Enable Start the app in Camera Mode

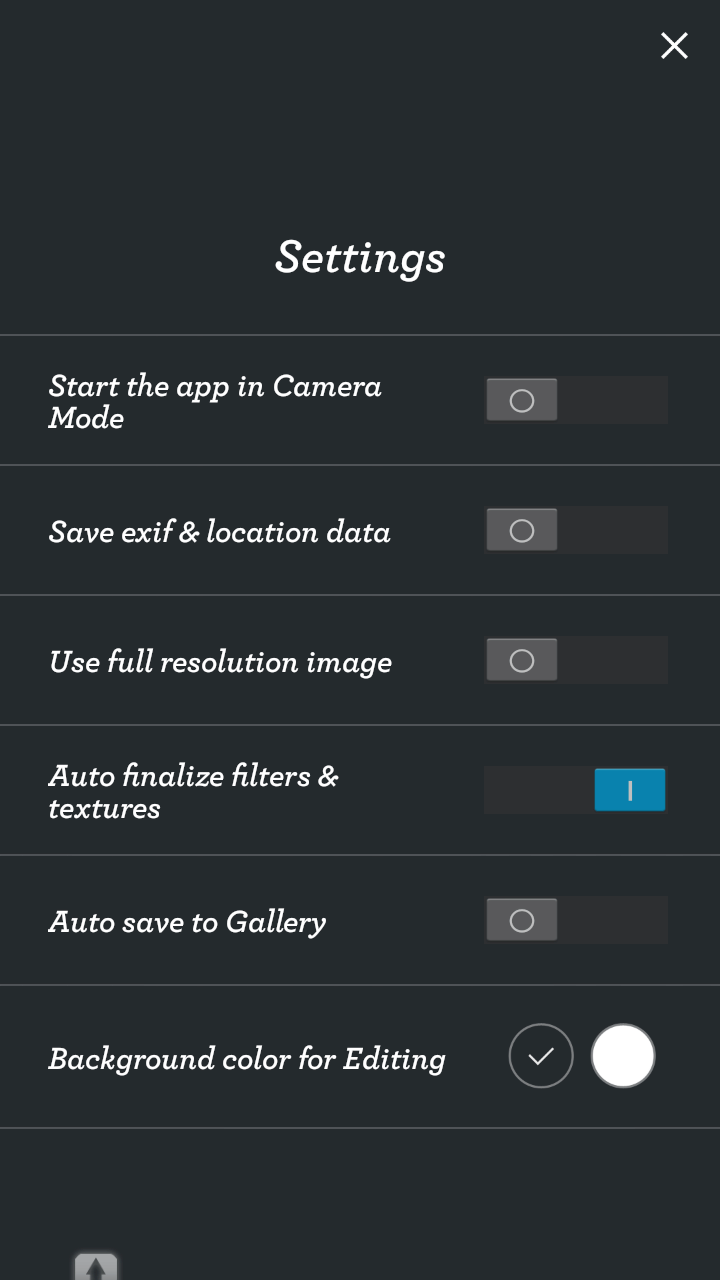click(576, 400)
